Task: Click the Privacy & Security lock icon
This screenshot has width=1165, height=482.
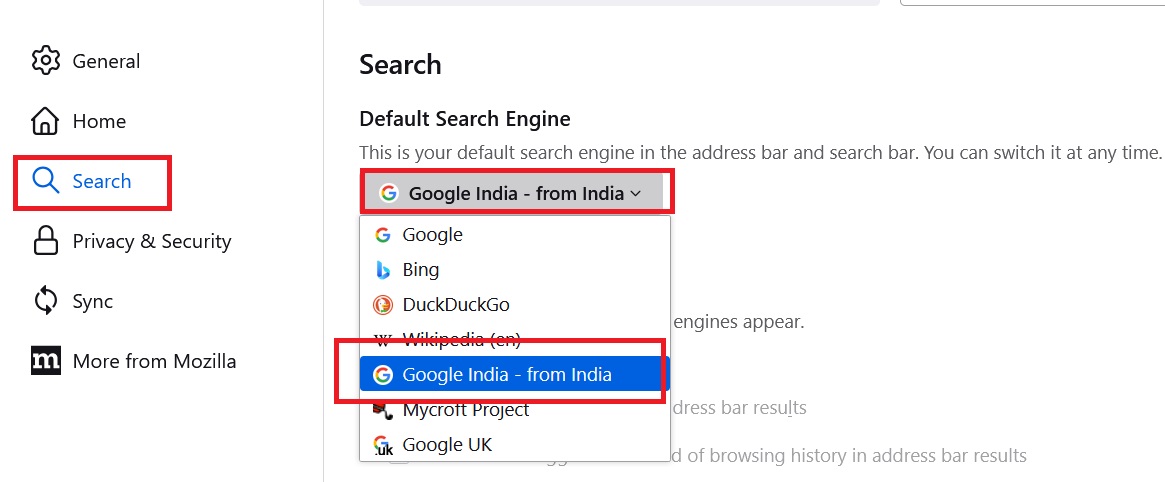Action: coord(46,241)
